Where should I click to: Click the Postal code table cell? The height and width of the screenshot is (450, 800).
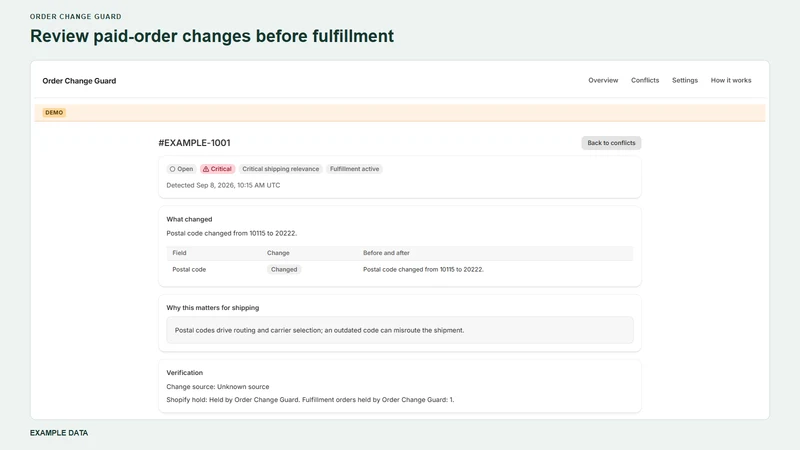[189, 269]
